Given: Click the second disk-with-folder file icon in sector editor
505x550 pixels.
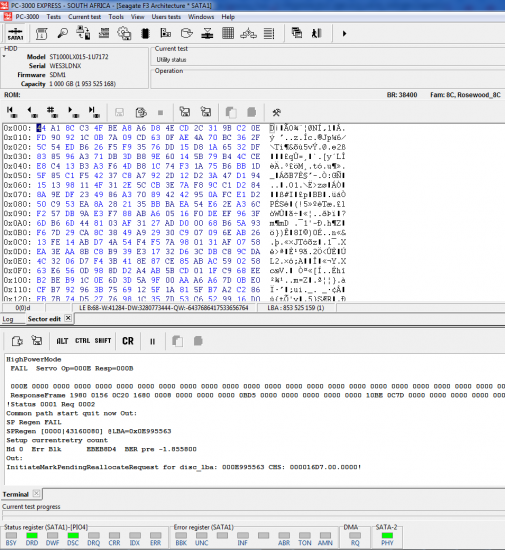Looking at the screenshot, I should pyautogui.click(x=206, y=112).
